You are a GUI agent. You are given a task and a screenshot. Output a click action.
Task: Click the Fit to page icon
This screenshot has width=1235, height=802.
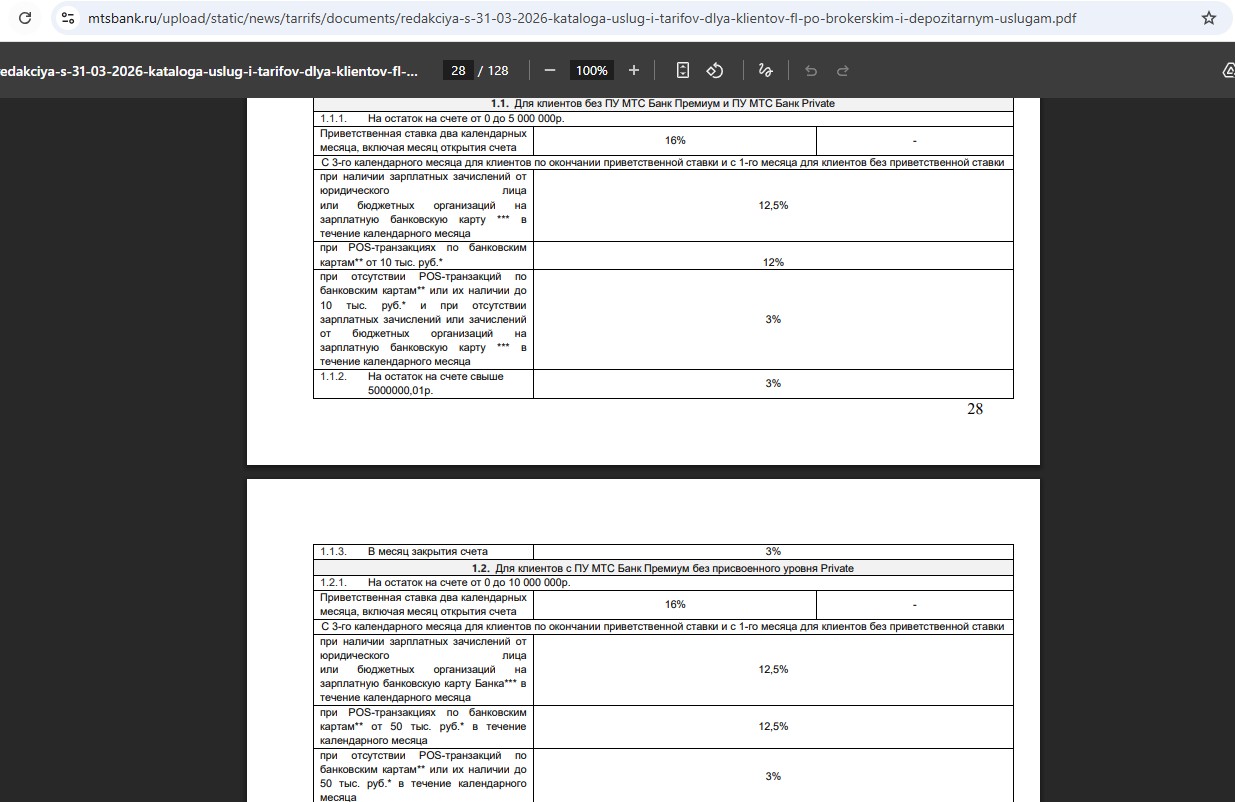point(683,70)
